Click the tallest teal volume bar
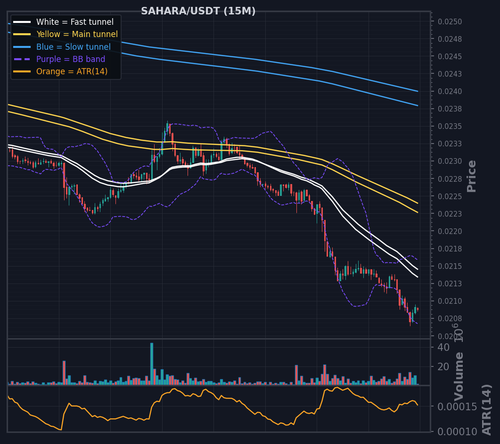 [152, 364]
